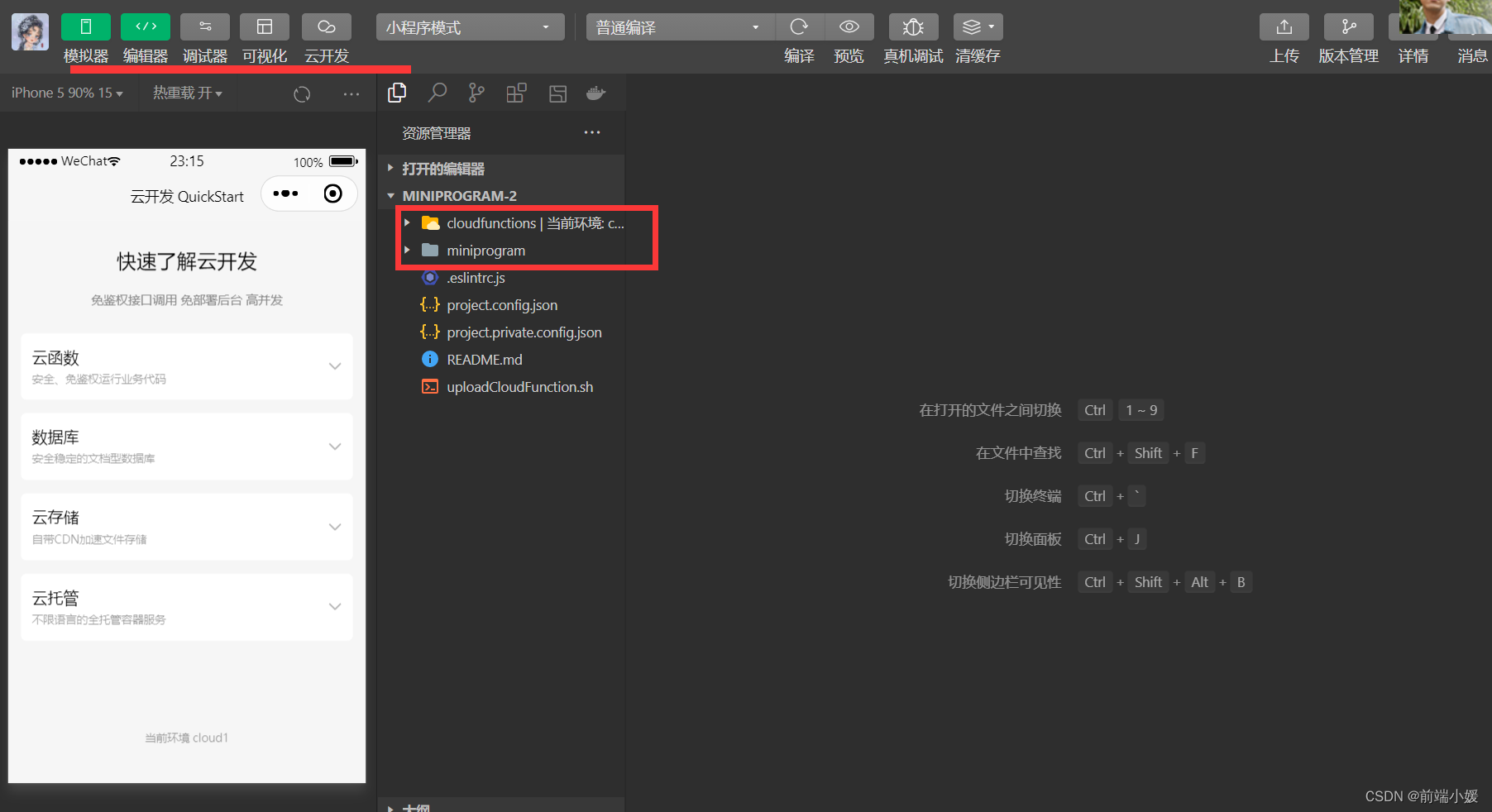1492x812 pixels.
Task: Open the docker whale icon panel
Action: coord(596,93)
